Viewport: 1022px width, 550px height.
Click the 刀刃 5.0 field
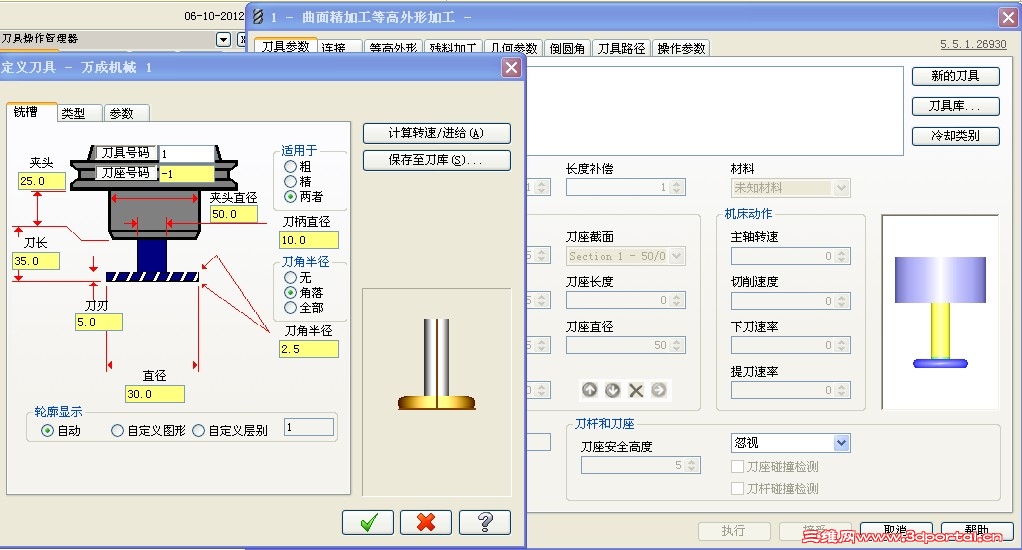click(x=98, y=322)
